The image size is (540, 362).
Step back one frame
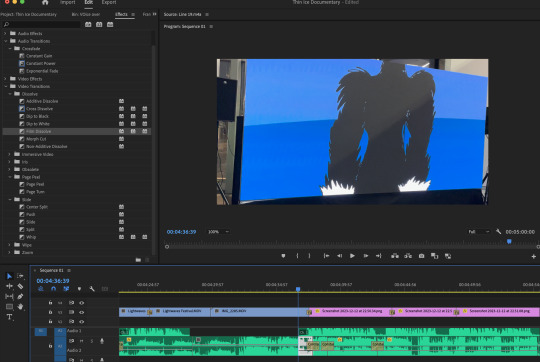coord(340,256)
